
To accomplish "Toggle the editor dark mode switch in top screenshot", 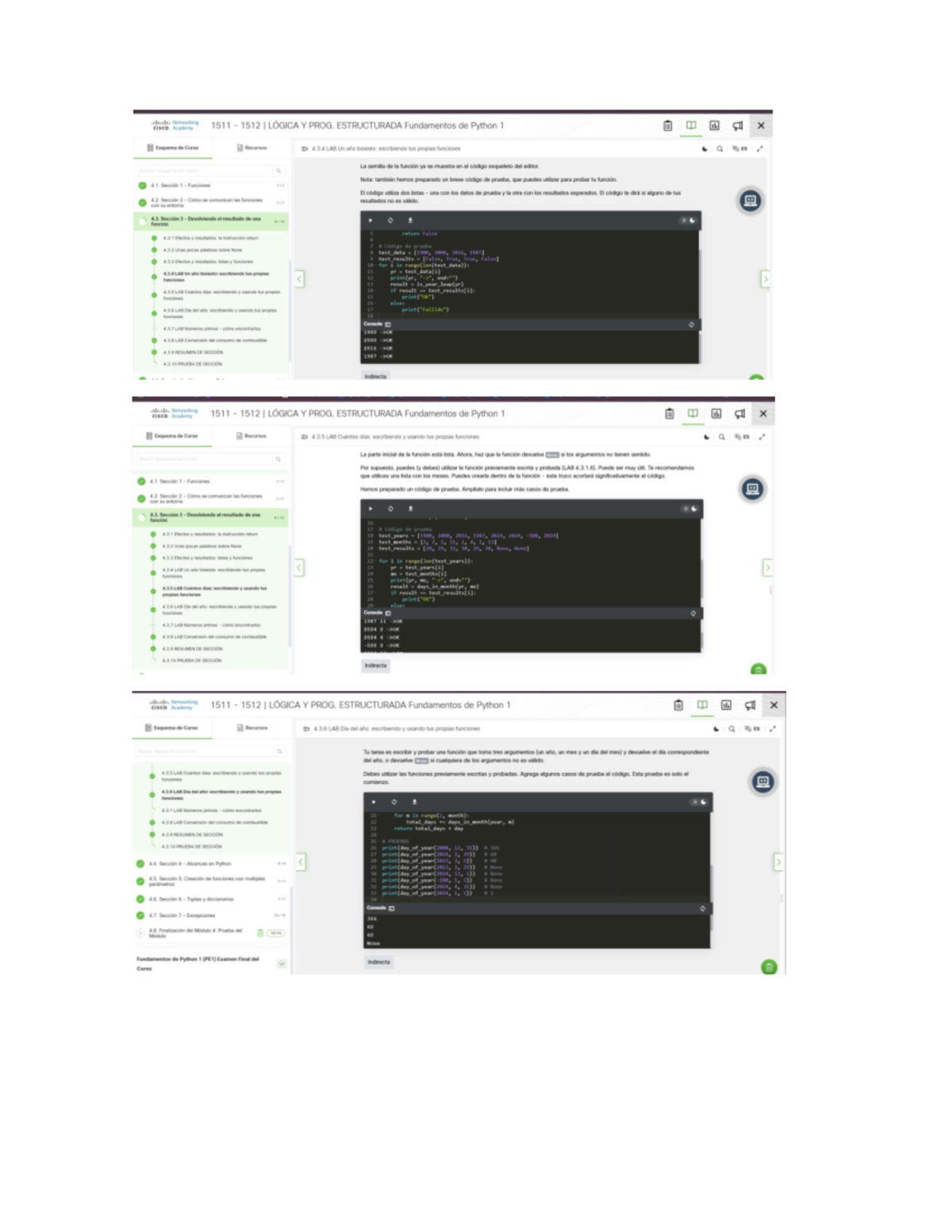I will (688, 221).
